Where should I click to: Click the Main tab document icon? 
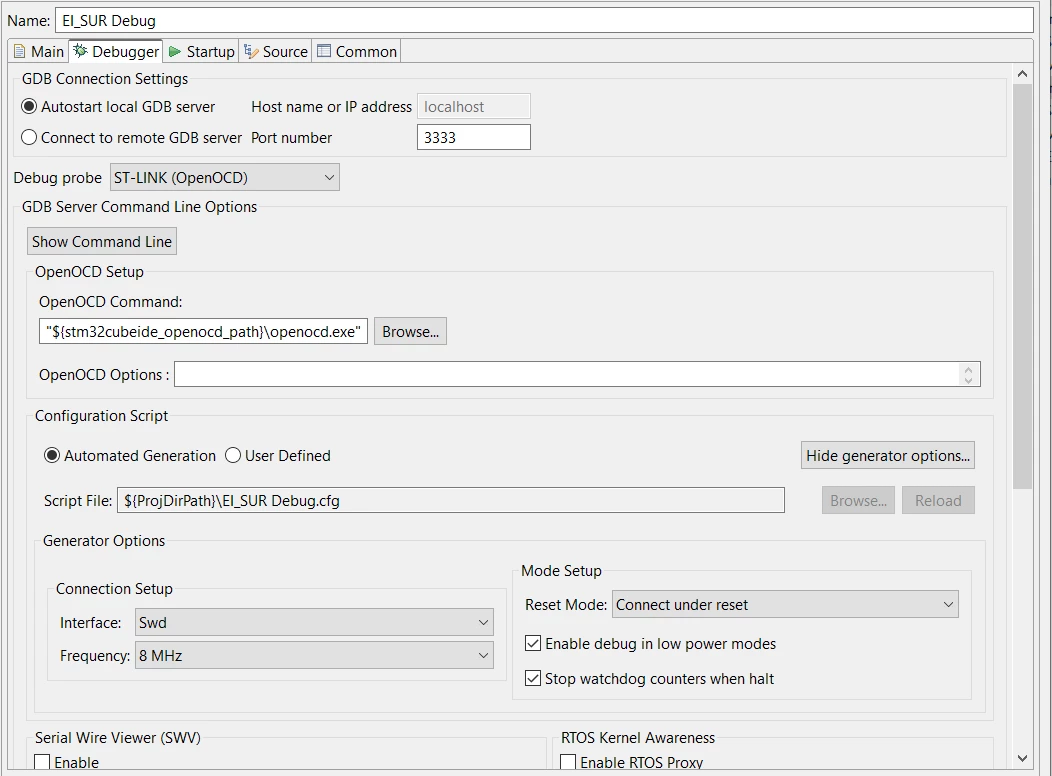(x=20, y=52)
